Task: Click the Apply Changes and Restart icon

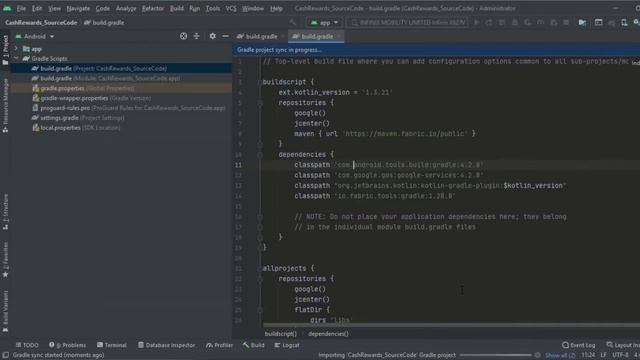Action: click(489, 22)
